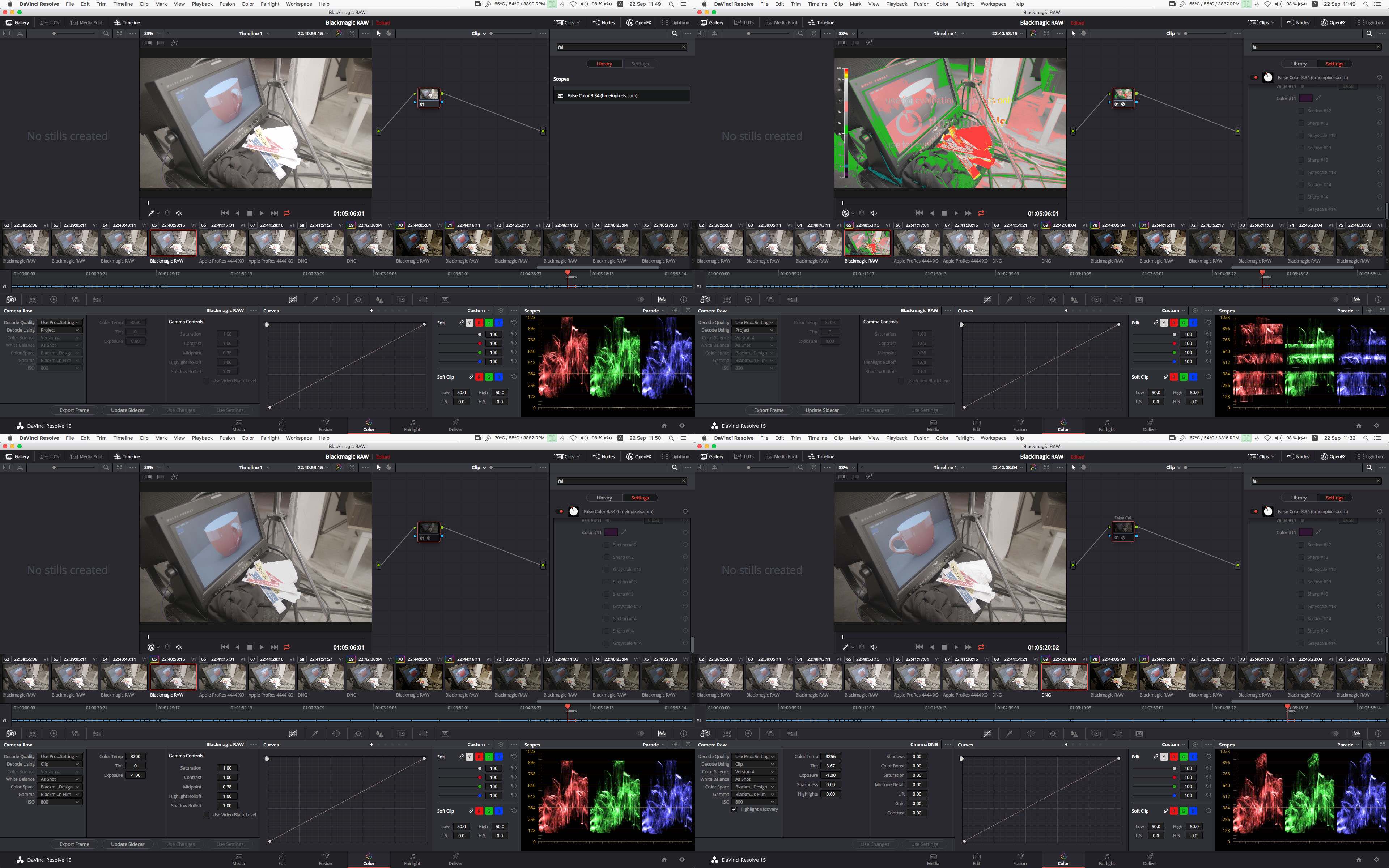Open viewer zoom 33% dropdown in the top-left window
Image resolution: width=1389 pixels, height=868 pixels.
[x=152, y=33]
